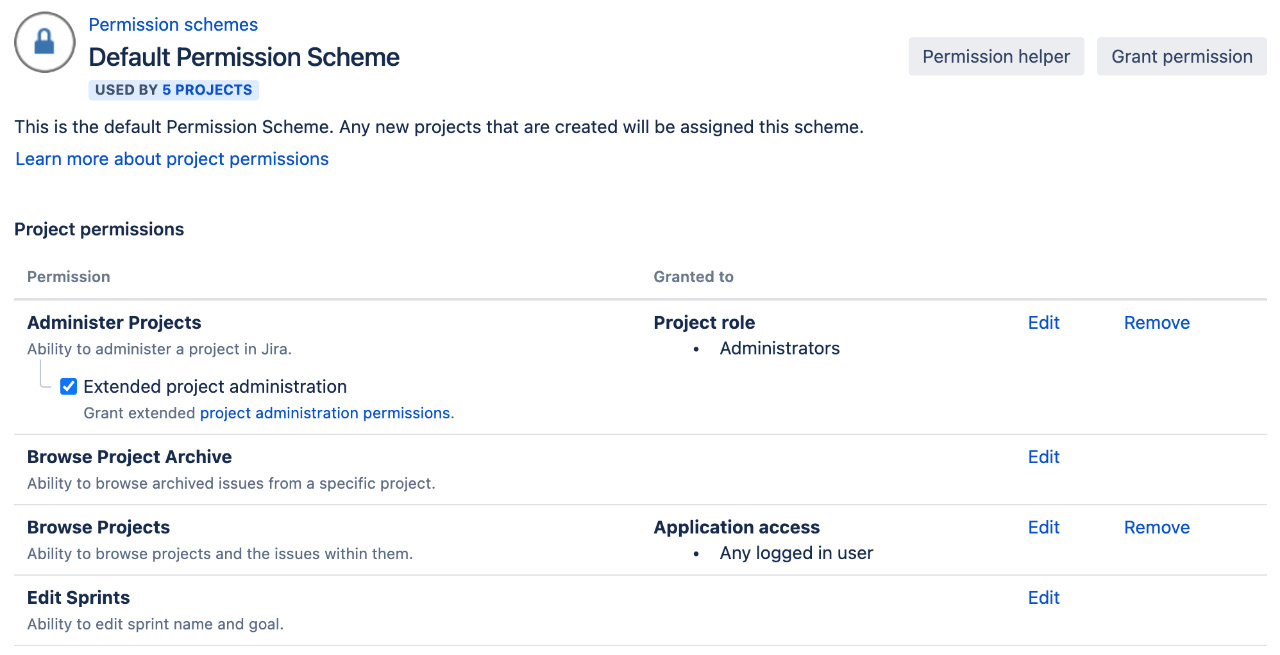Disable Extended project administration
Image resolution: width=1280 pixels, height=655 pixels.
[68, 386]
